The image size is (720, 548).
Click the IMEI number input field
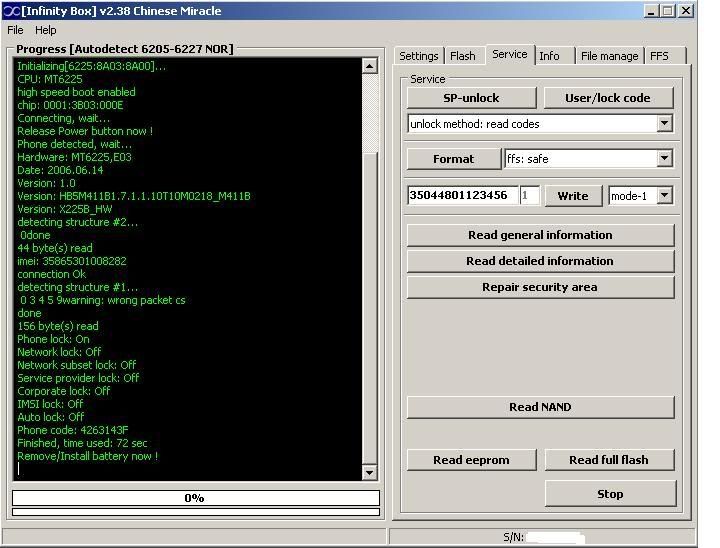[463, 195]
